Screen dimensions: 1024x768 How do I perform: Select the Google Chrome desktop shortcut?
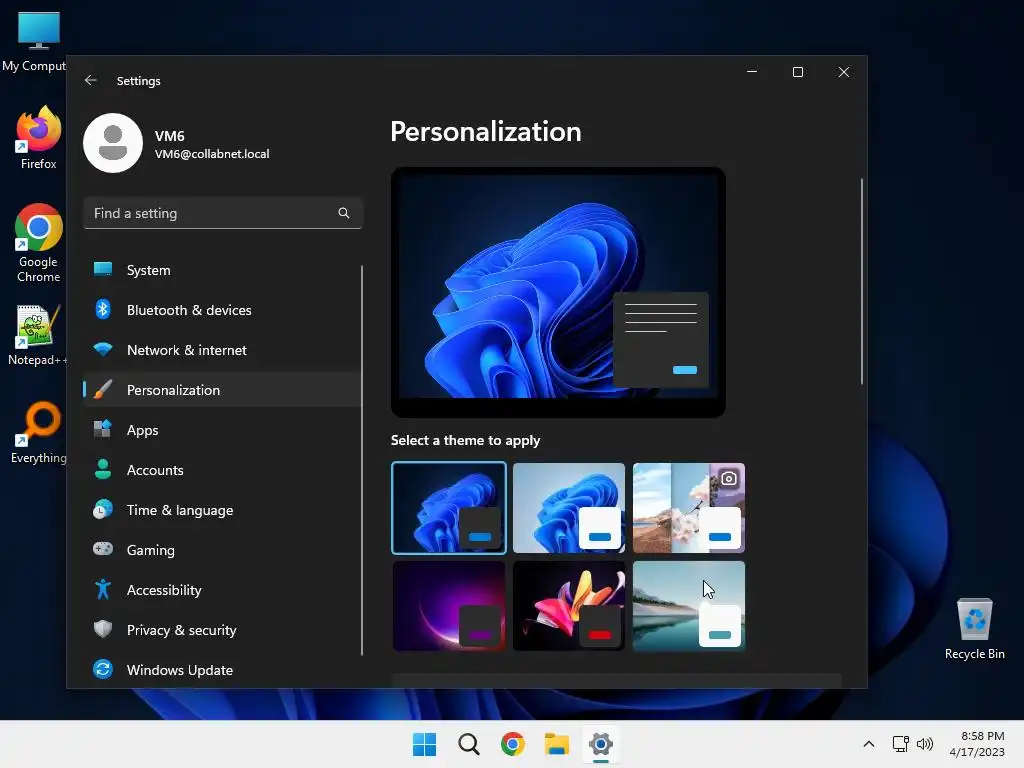tap(38, 243)
